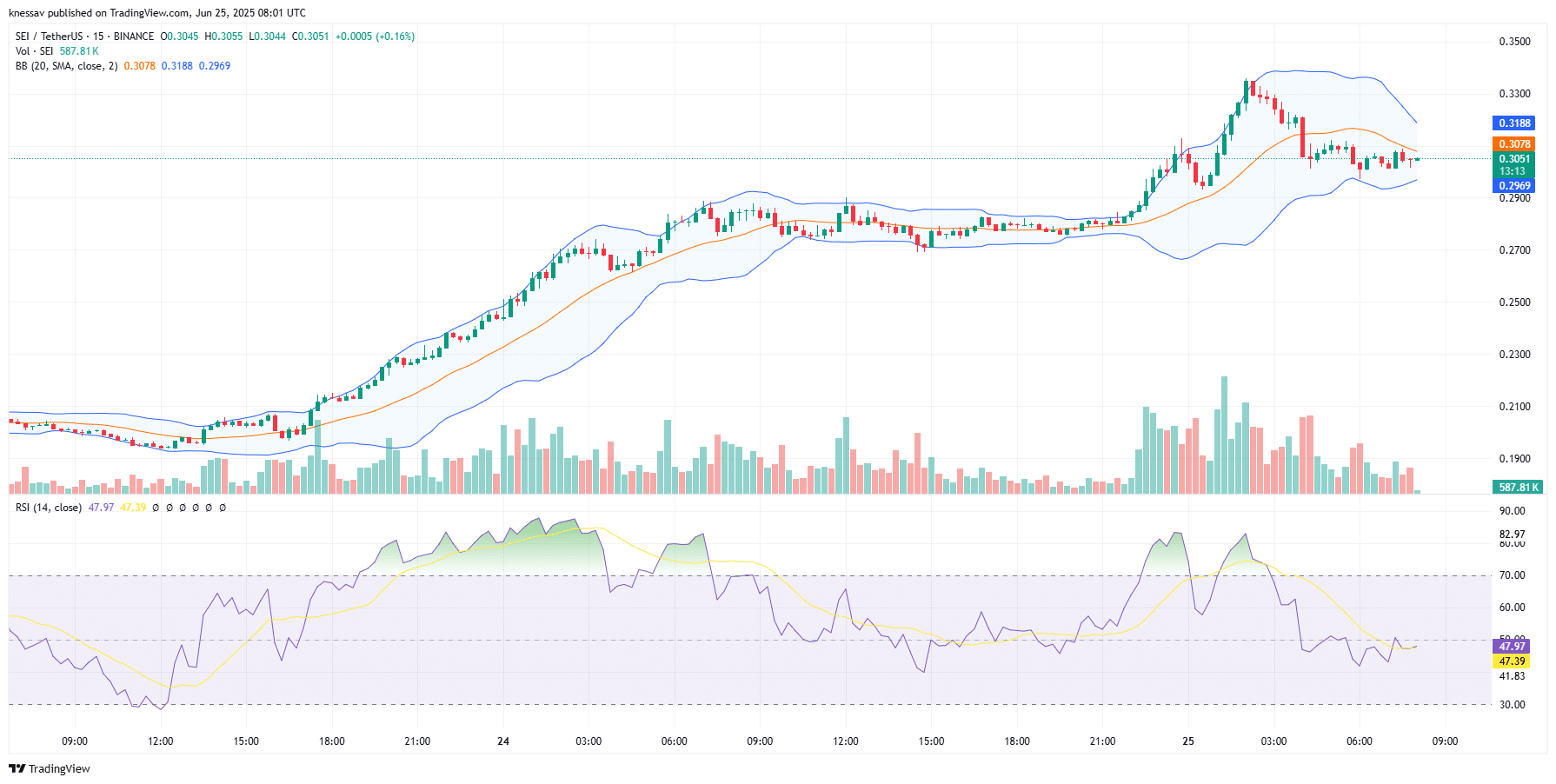
Task: Click the 90.00 RSI axis label
Action: (1512, 511)
